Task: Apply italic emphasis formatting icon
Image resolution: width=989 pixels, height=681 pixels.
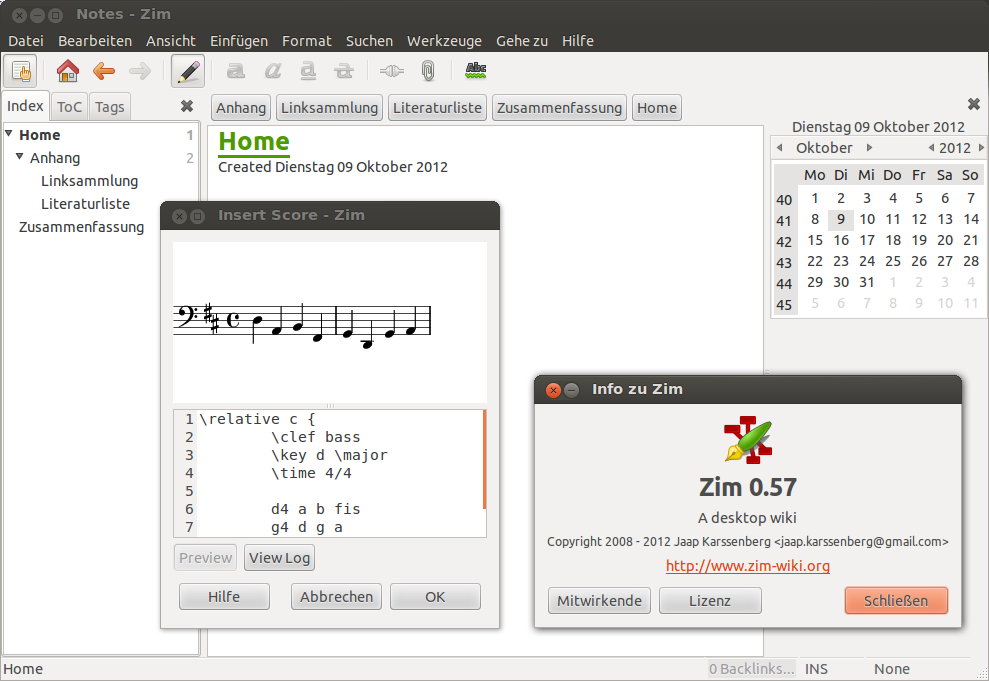Action: 272,71
